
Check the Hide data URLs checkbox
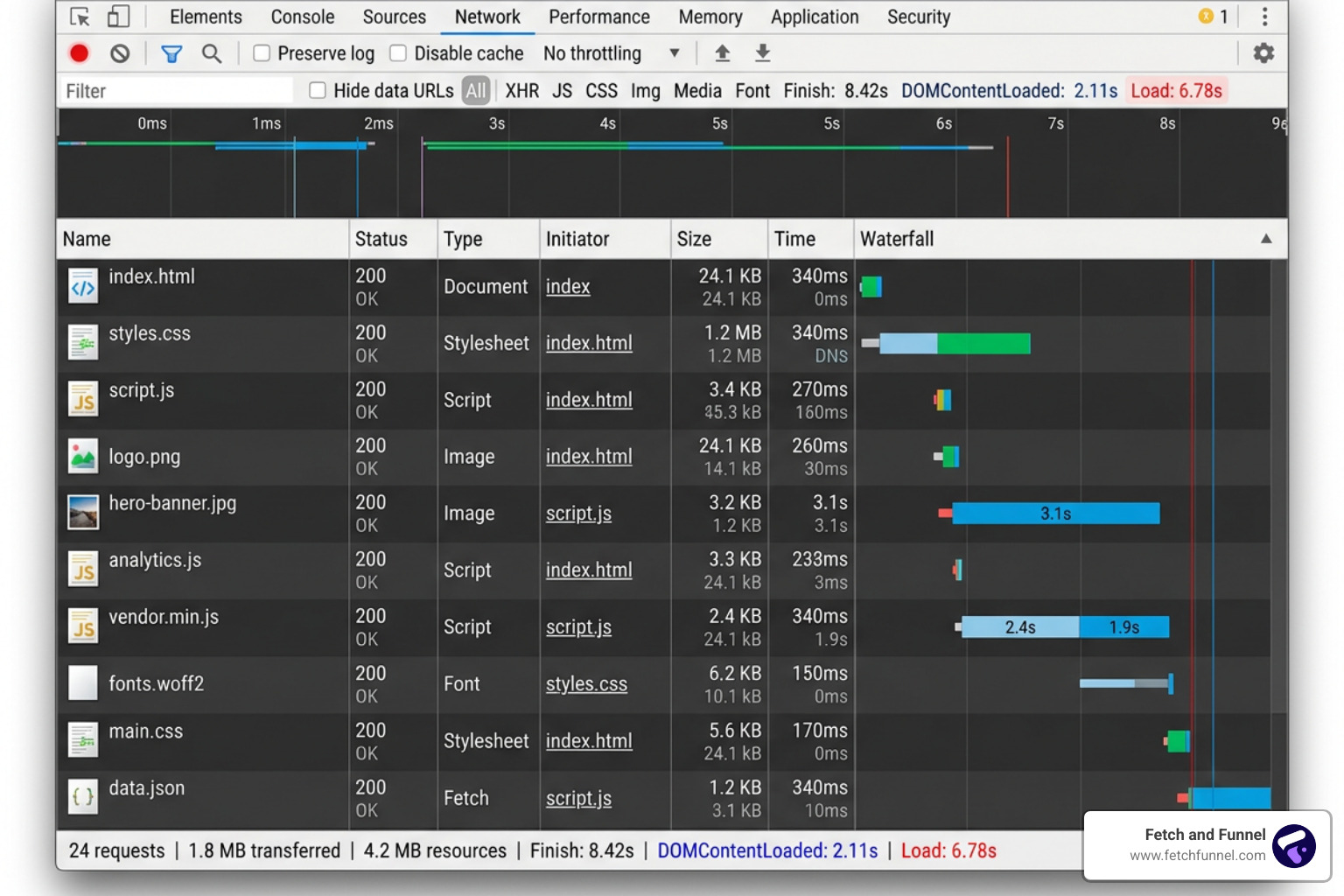[x=318, y=90]
